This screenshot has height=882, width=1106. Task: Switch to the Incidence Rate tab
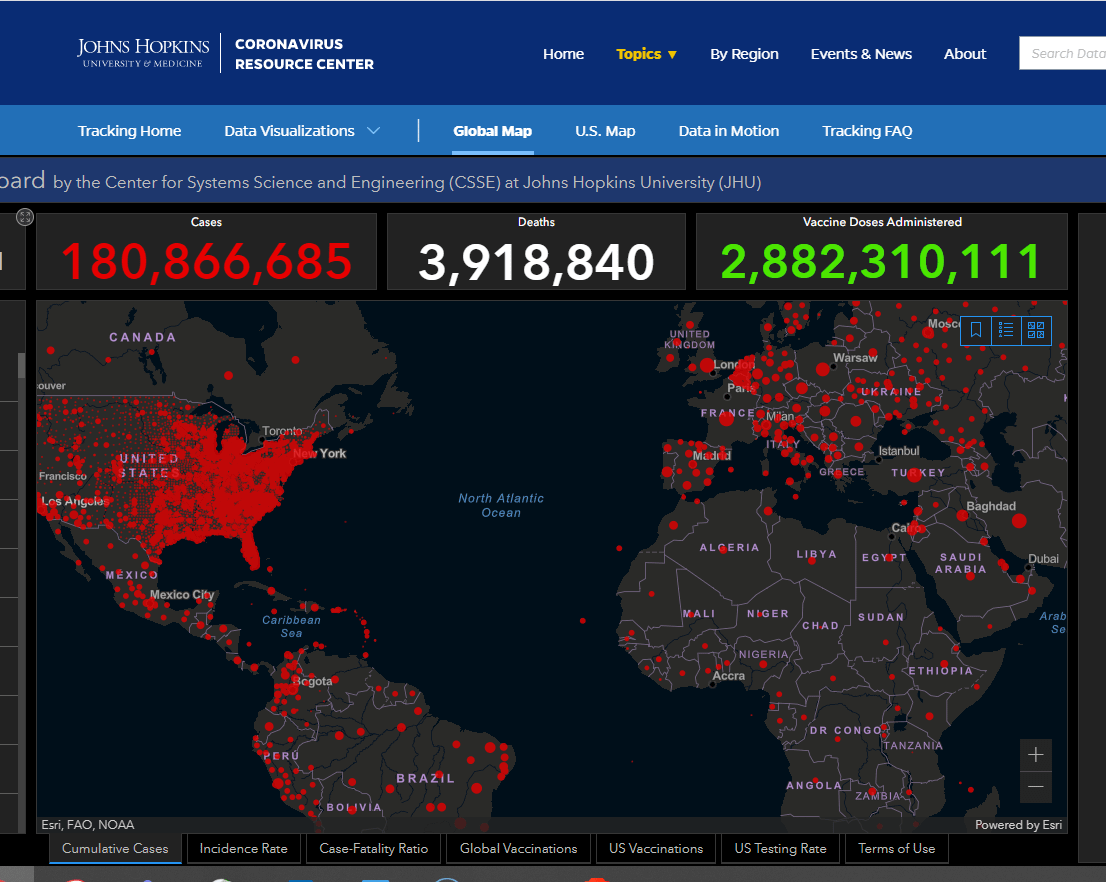pyautogui.click(x=243, y=849)
